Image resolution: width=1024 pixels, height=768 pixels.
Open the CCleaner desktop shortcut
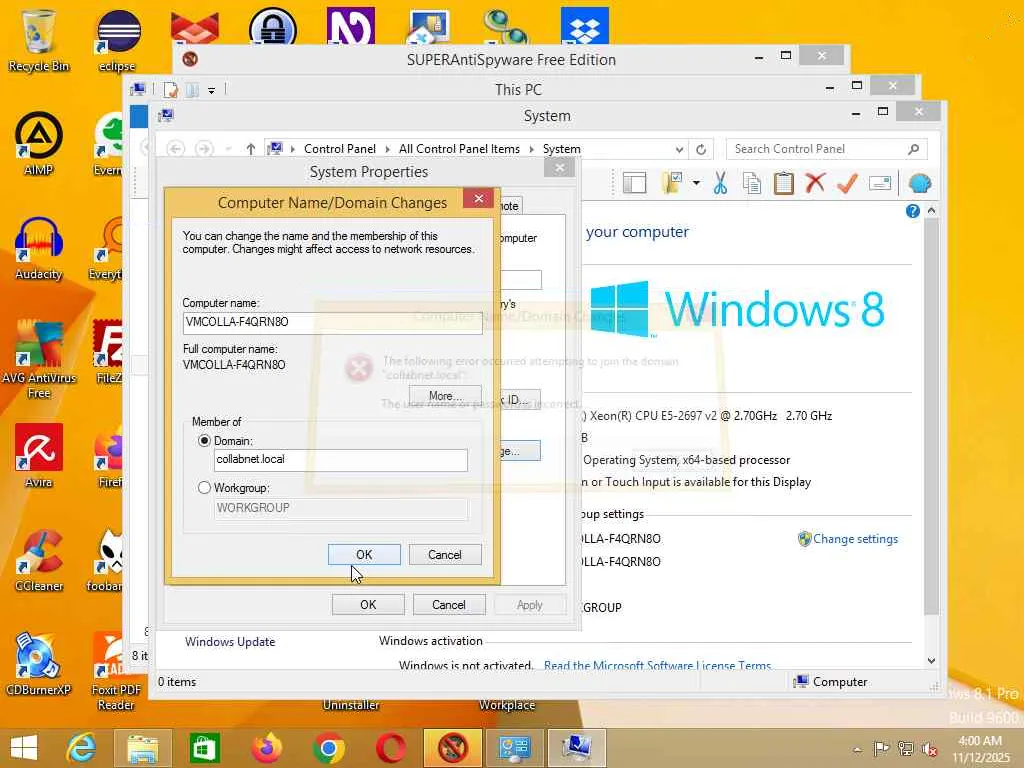pos(39,560)
